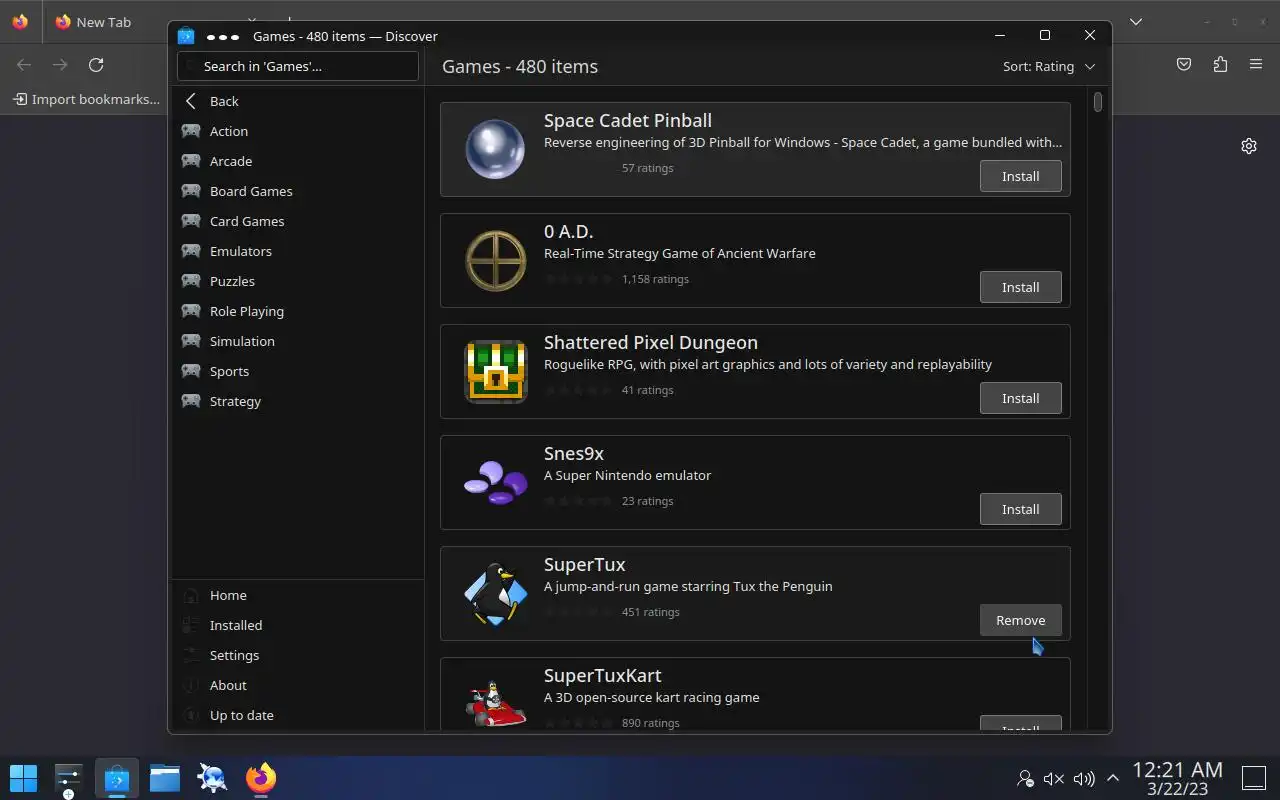Select Role Playing category

coord(298,311)
